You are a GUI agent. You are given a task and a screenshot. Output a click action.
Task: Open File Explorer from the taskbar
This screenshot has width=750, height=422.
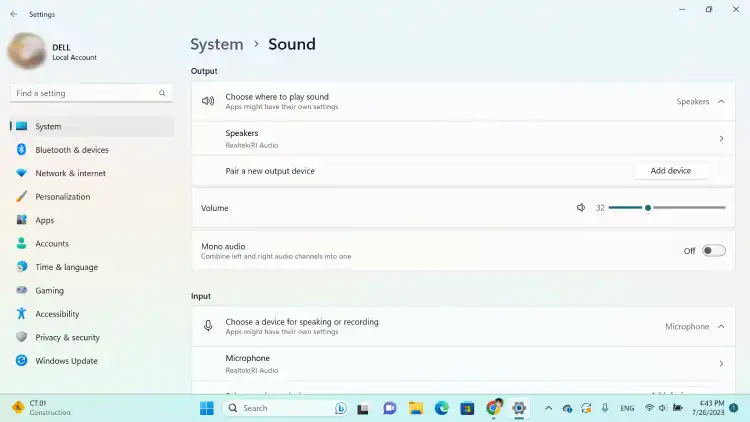tap(416, 408)
